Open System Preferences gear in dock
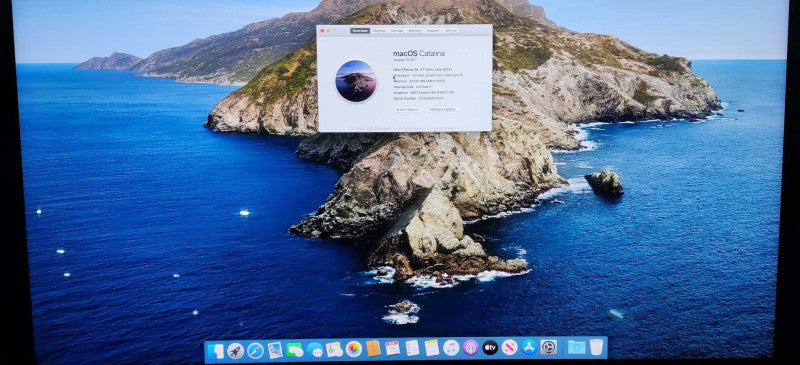Screen dimensions: 800x365 tap(548, 347)
